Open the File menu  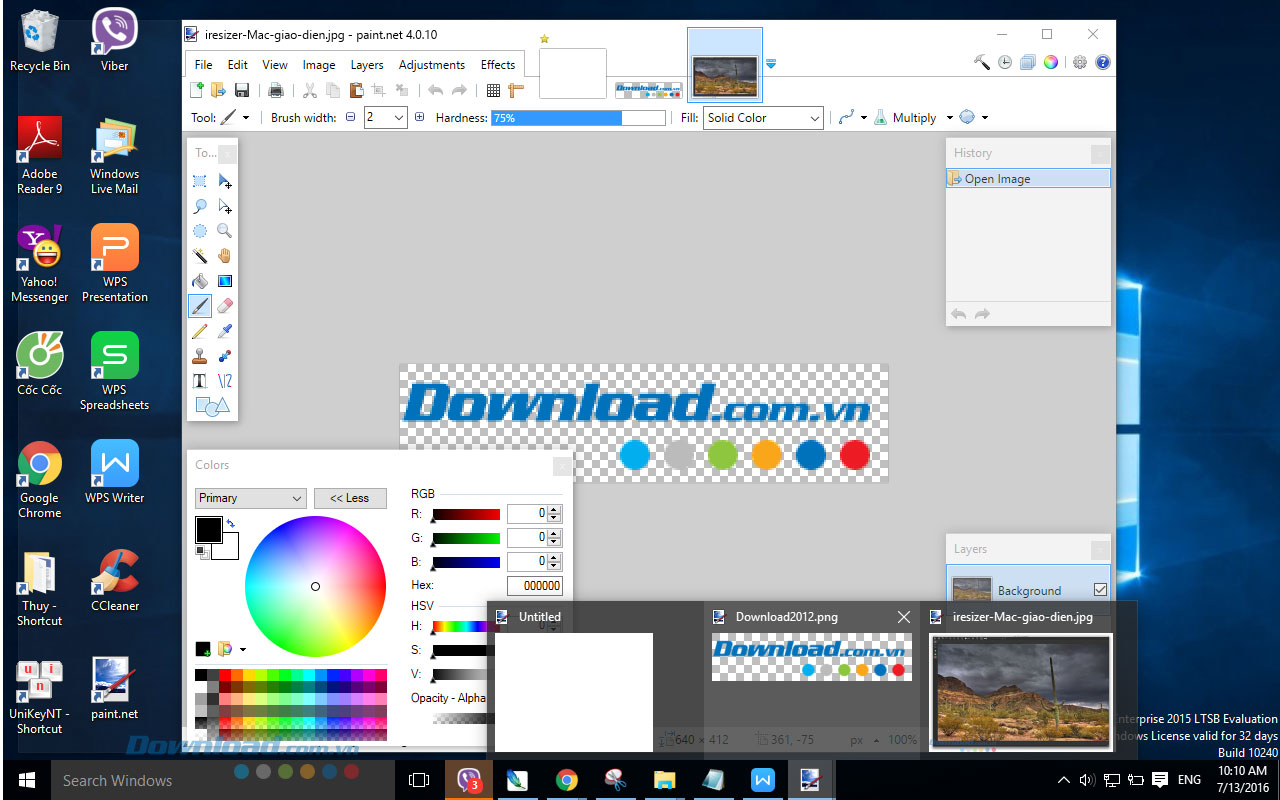coord(203,65)
